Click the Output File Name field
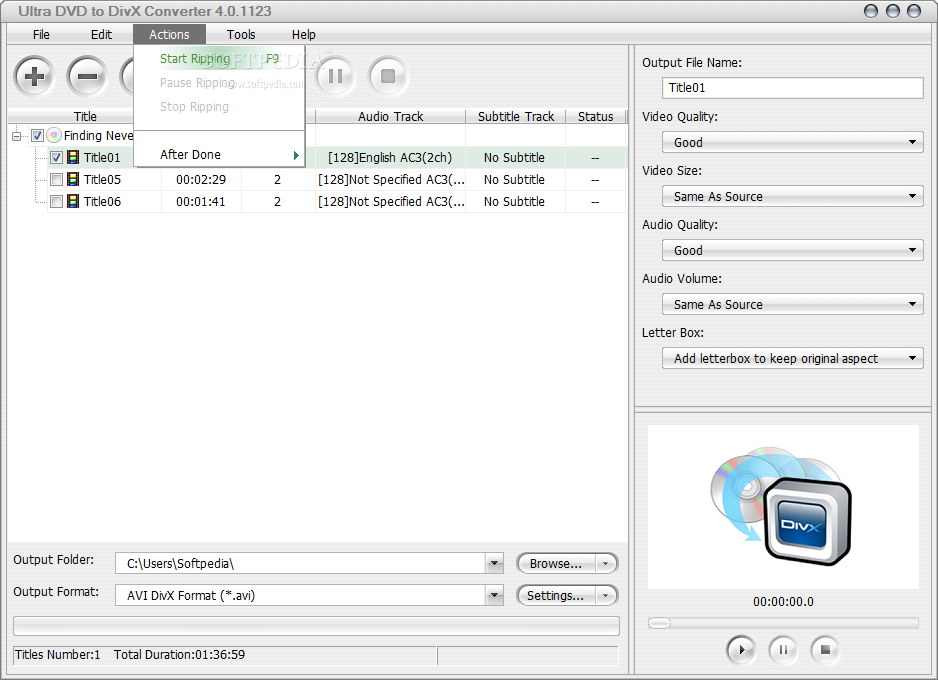The image size is (938, 680). tap(793, 88)
